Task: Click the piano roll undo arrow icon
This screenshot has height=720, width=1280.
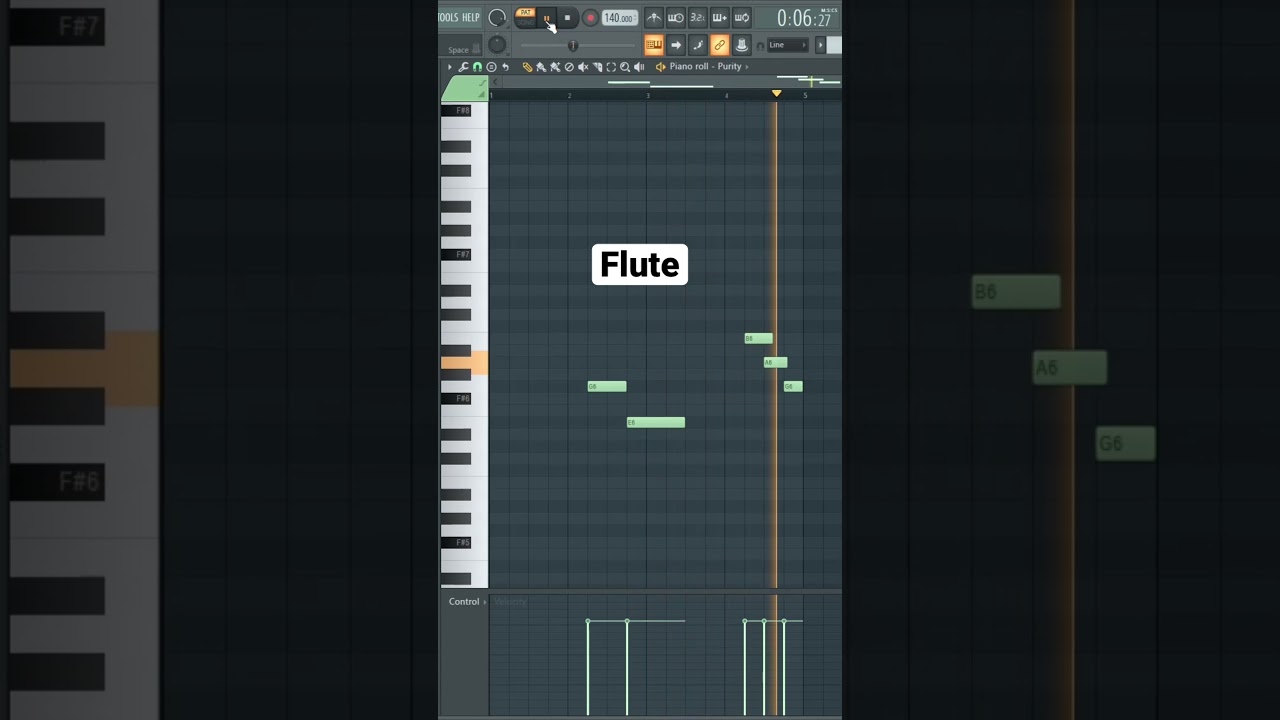Action: pyautogui.click(x=505, y=67)
